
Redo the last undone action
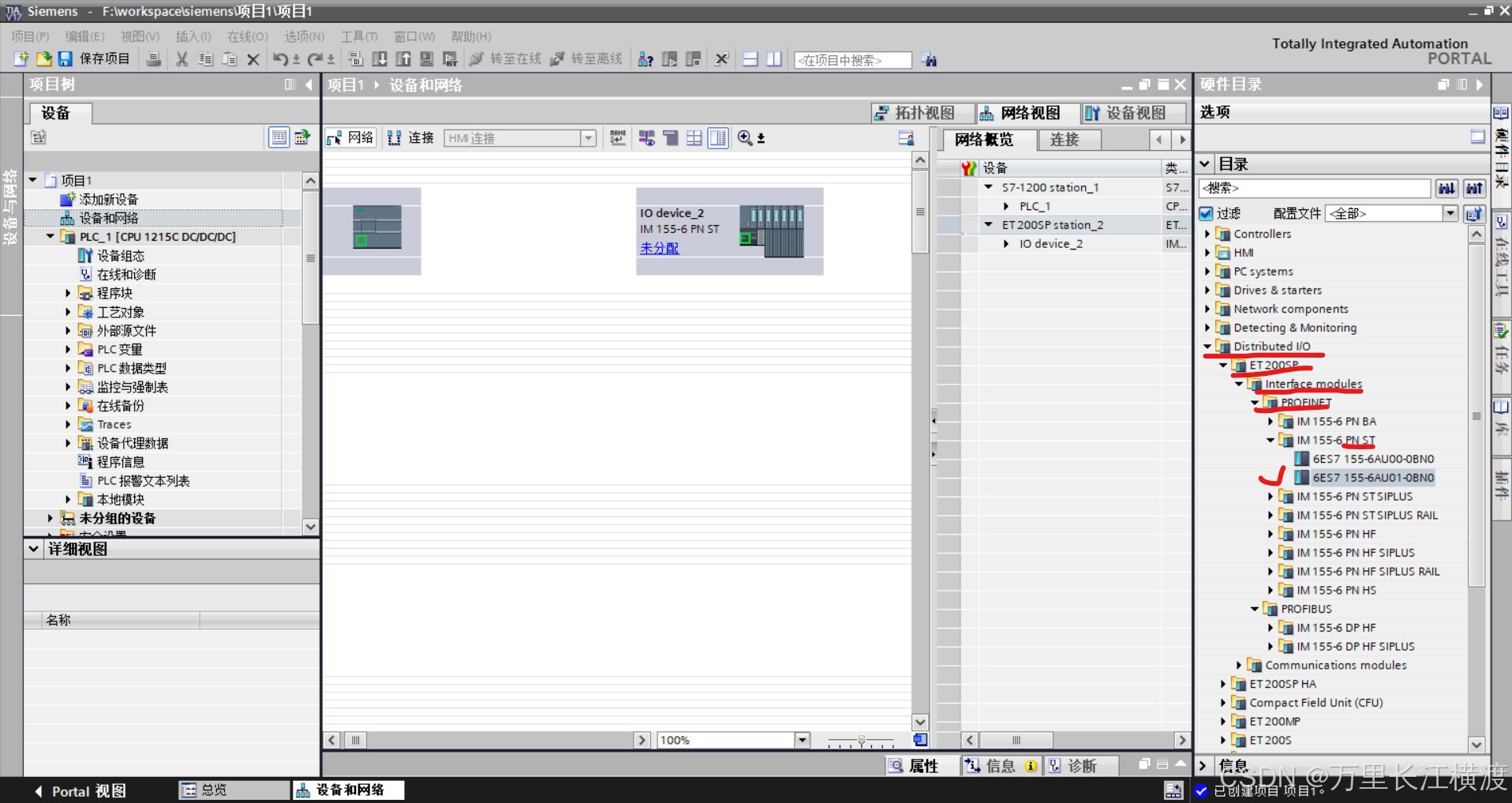coord(315,59)
